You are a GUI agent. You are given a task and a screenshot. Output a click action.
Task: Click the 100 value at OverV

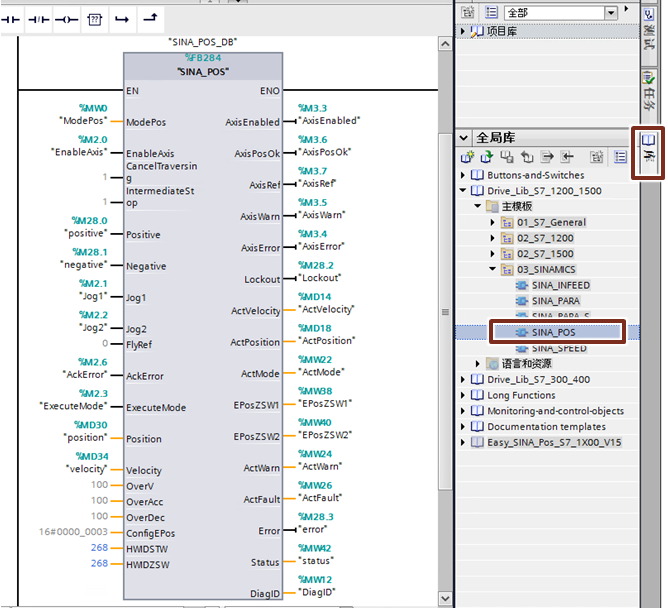[x=99, y=485]
